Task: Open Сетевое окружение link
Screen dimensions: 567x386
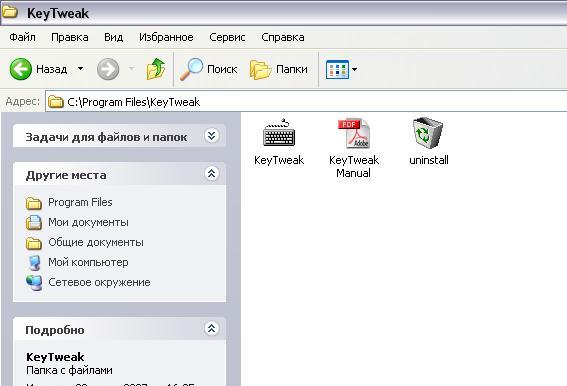Action: coord(99,282)
